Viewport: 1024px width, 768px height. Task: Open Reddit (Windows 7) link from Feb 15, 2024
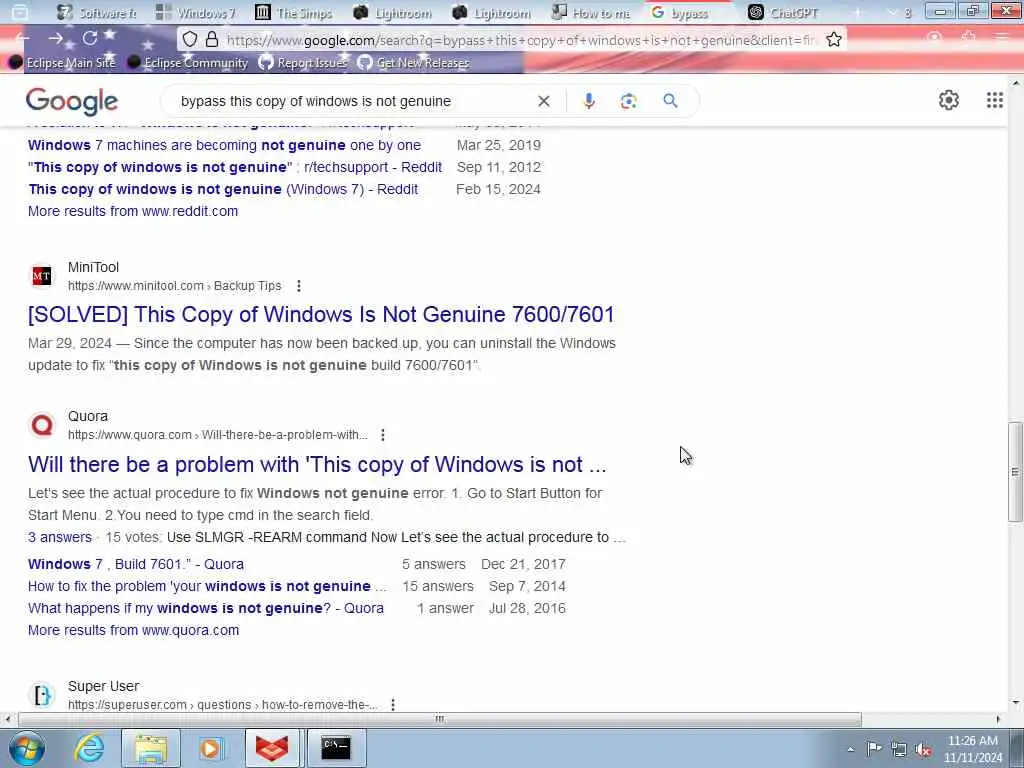pyautogui.click(x=223, y=189)
